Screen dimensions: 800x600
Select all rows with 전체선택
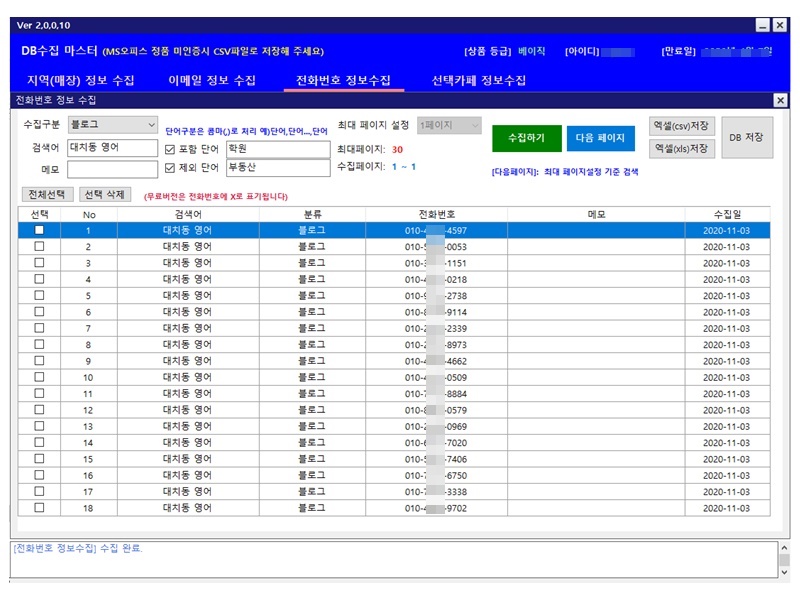coord(47,194)
